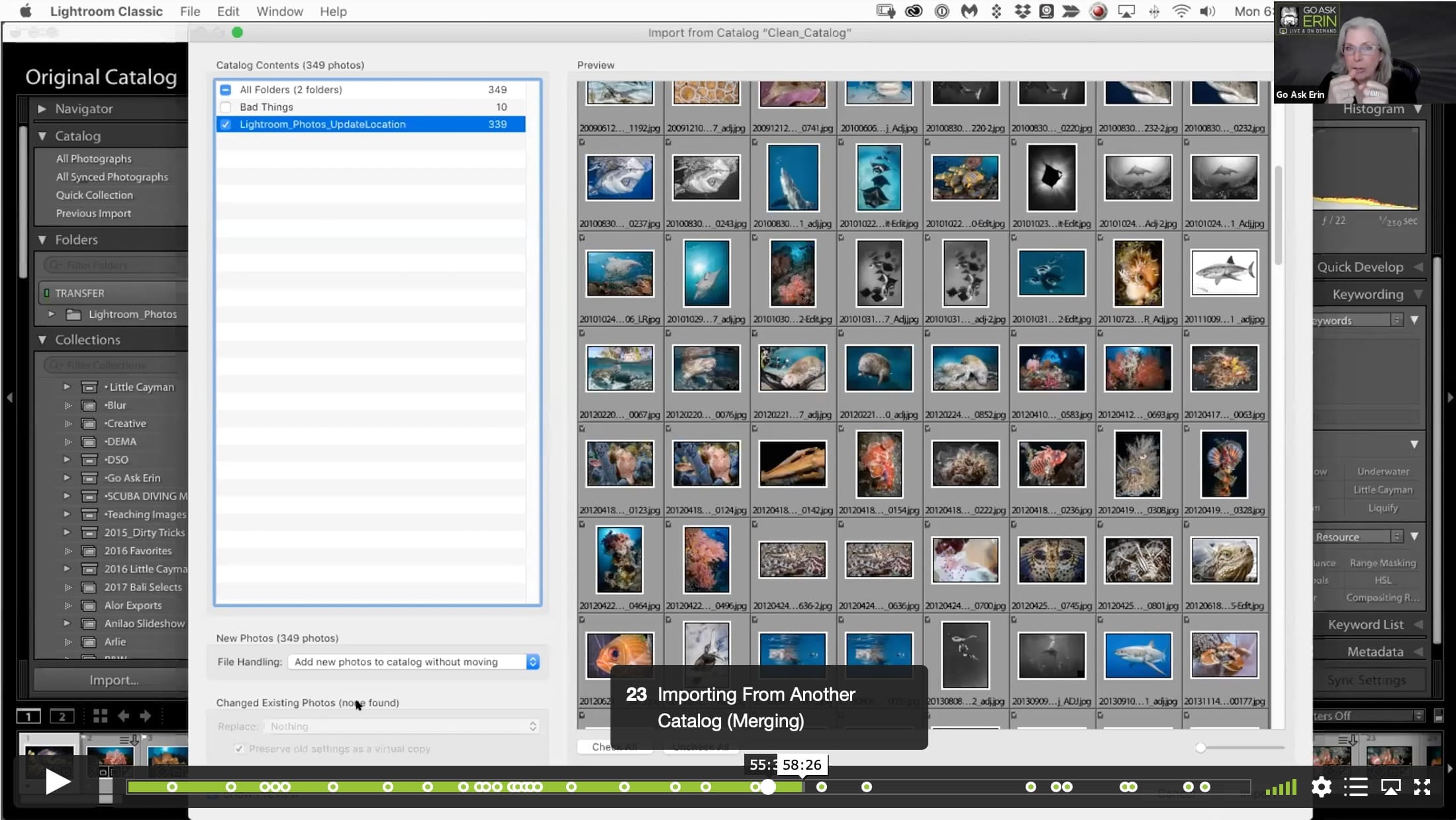Expand the Navigator panel

point(42,109)
